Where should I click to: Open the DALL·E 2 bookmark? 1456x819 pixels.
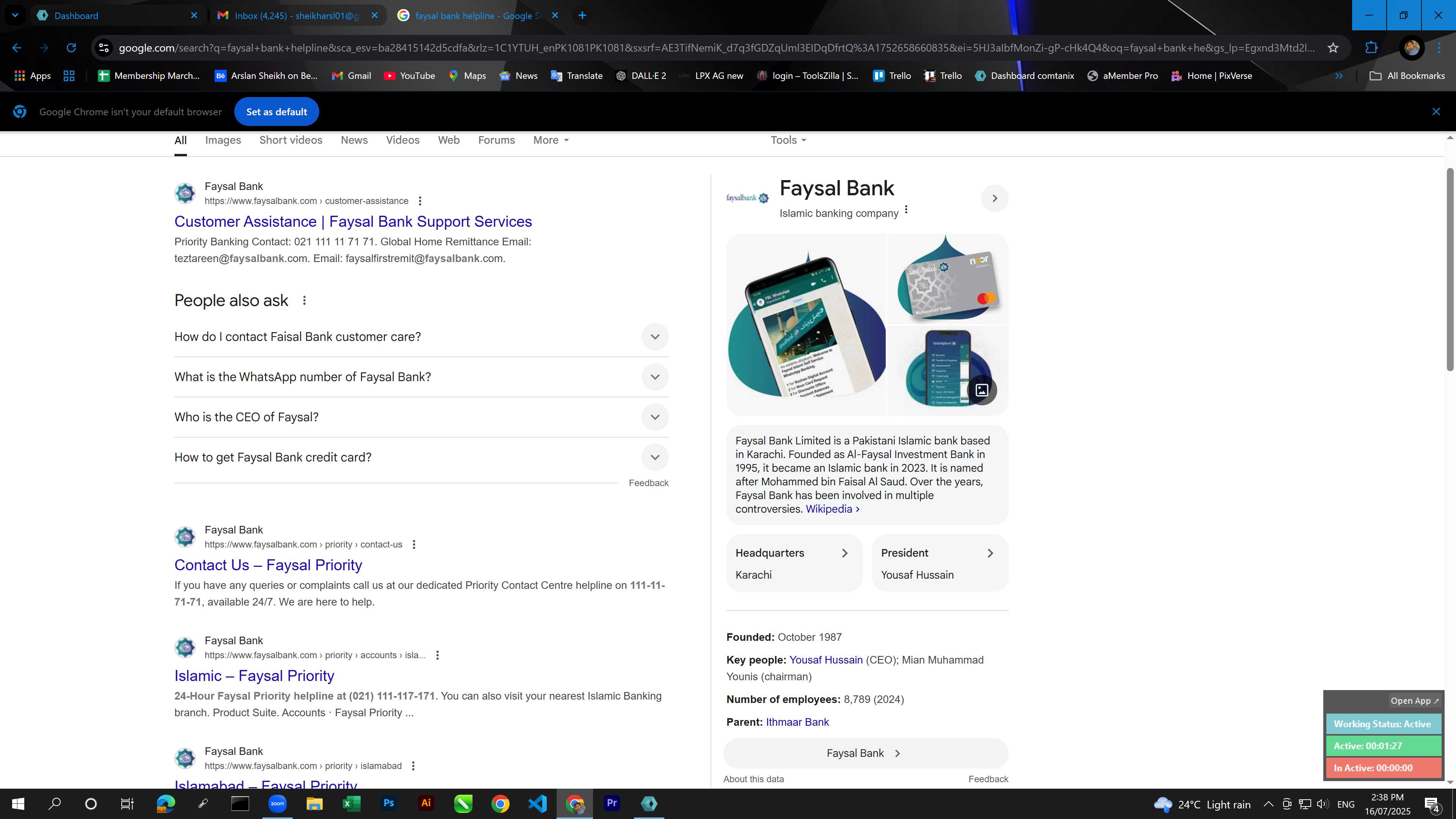pos(641,76)
